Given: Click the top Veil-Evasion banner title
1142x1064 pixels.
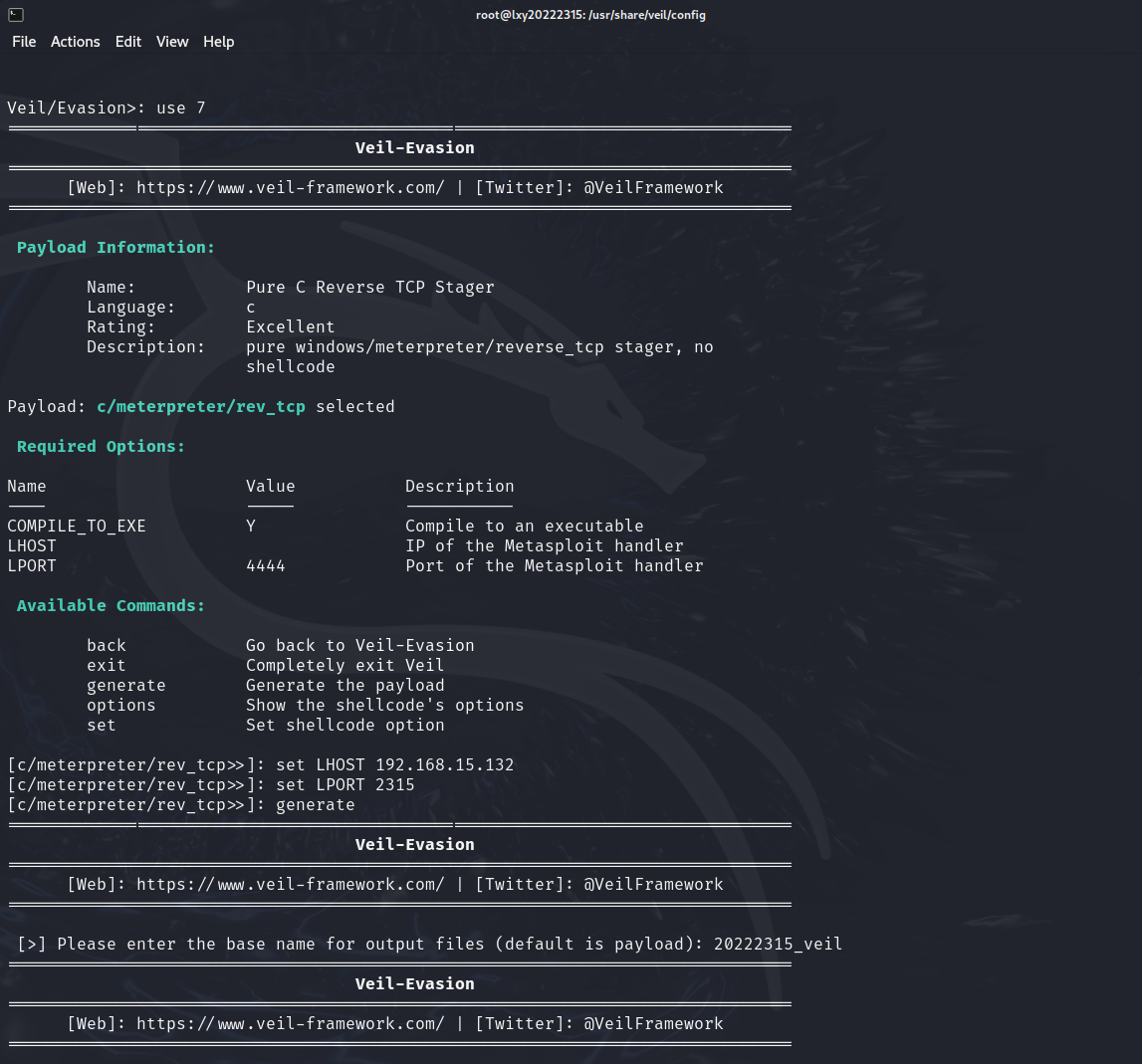Looking at the screenshot, I should coord(414,148).
